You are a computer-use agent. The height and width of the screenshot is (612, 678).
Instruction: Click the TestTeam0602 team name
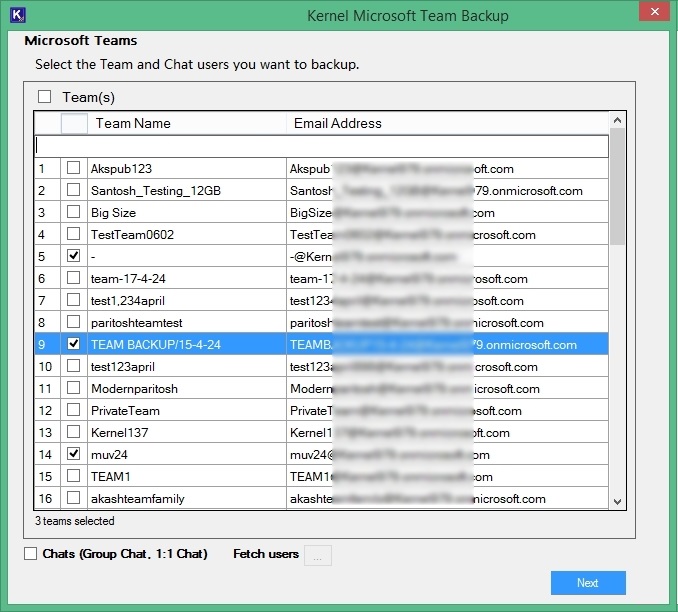click(x=187, y=234)
